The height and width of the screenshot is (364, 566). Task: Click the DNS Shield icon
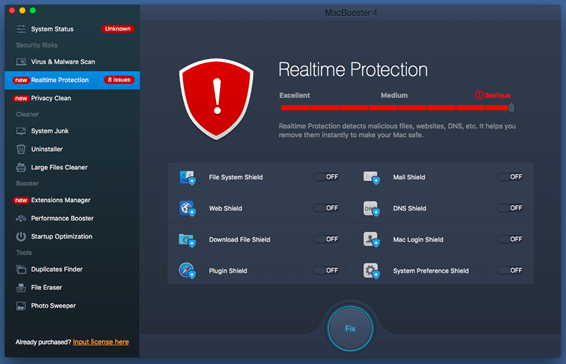click(371, 208)
